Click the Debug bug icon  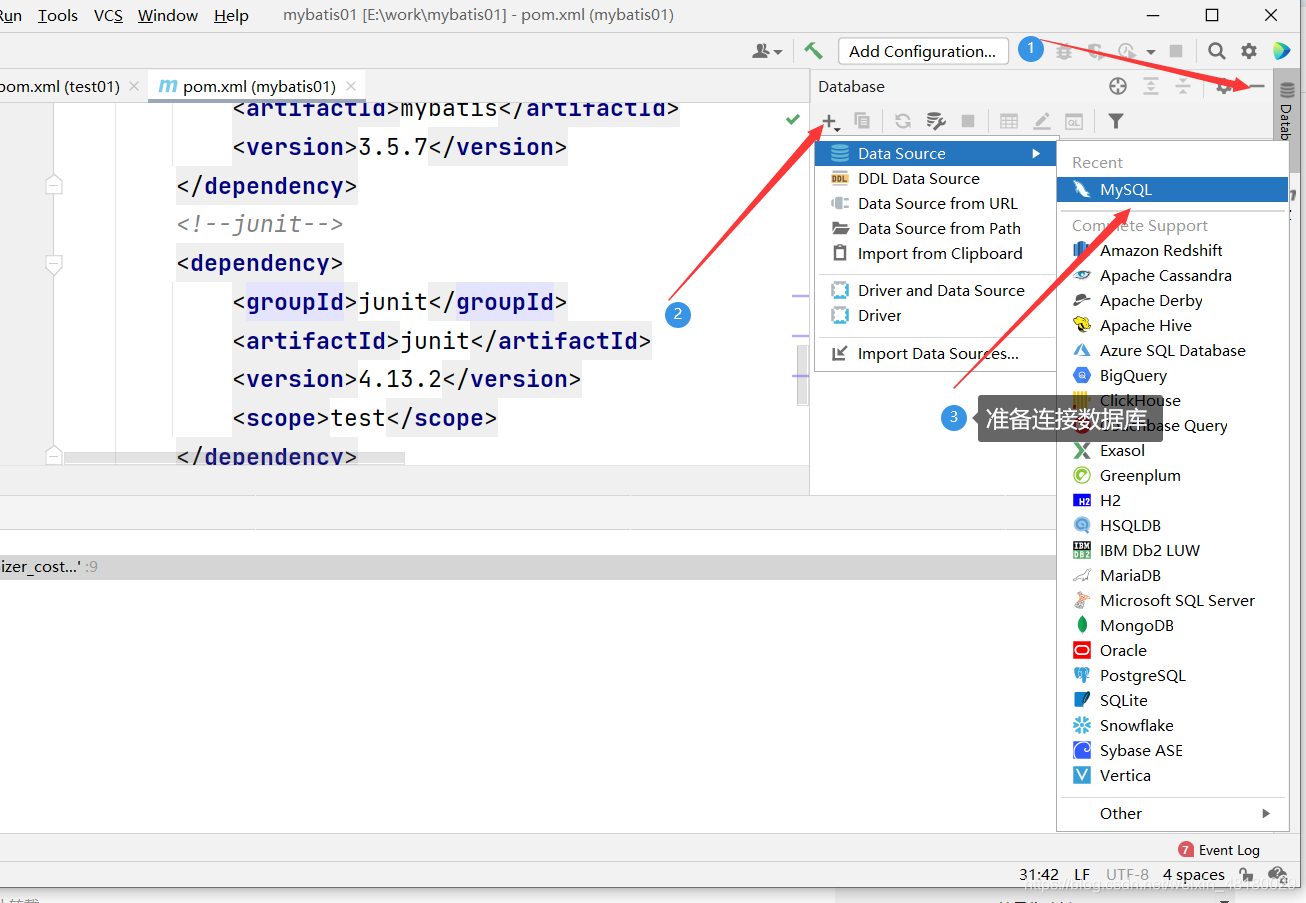1064,51
